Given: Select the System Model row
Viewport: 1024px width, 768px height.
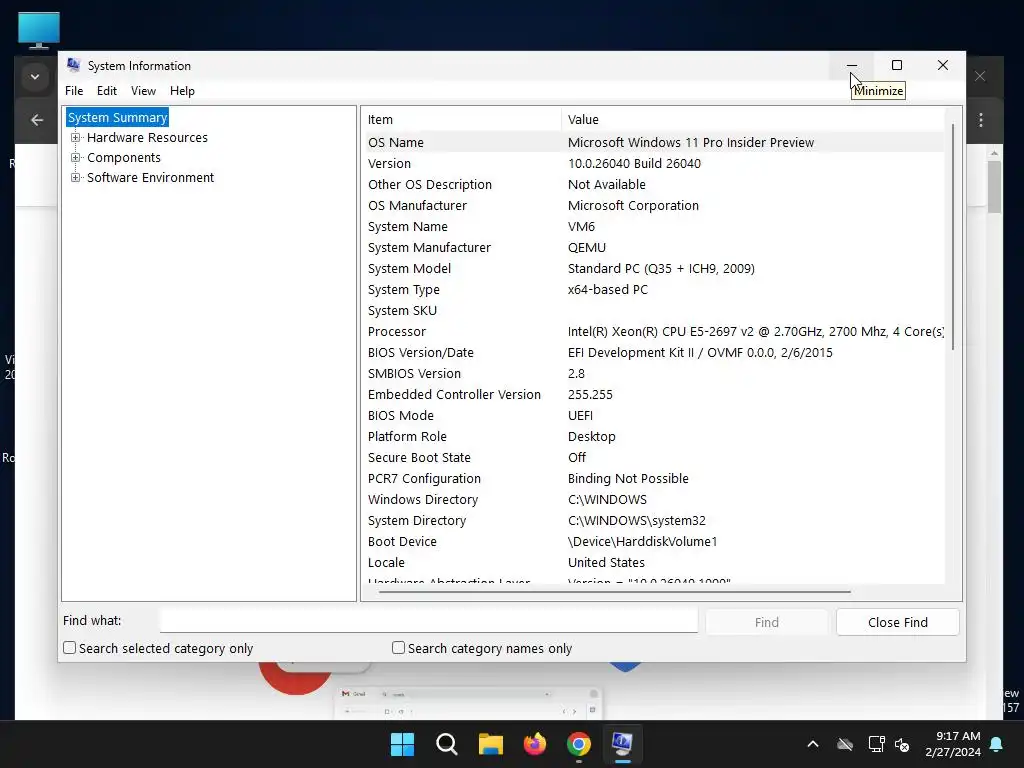Looking at the screenshot, I should [x=655, y=268].
